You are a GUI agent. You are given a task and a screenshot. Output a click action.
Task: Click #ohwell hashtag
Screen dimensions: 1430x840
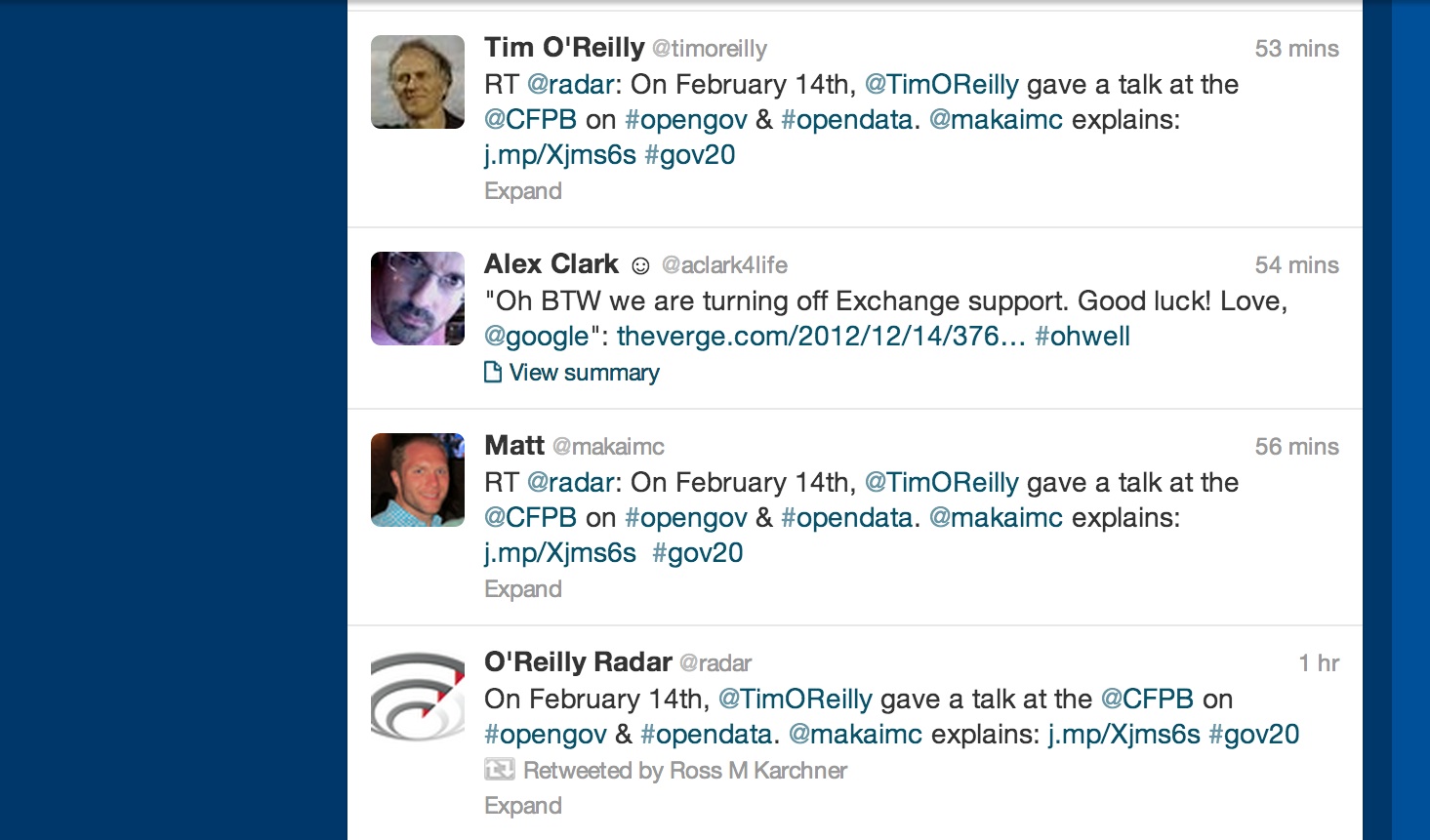pos(1083,337)
